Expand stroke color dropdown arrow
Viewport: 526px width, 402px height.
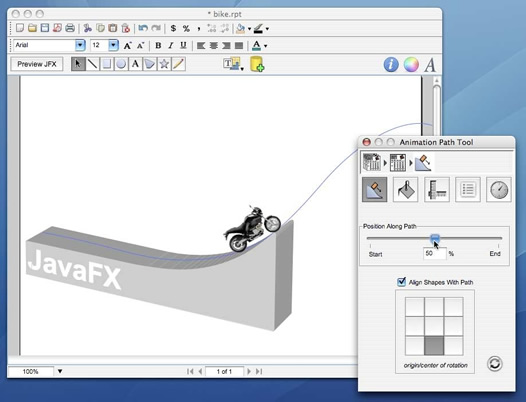tap(267, 29)
